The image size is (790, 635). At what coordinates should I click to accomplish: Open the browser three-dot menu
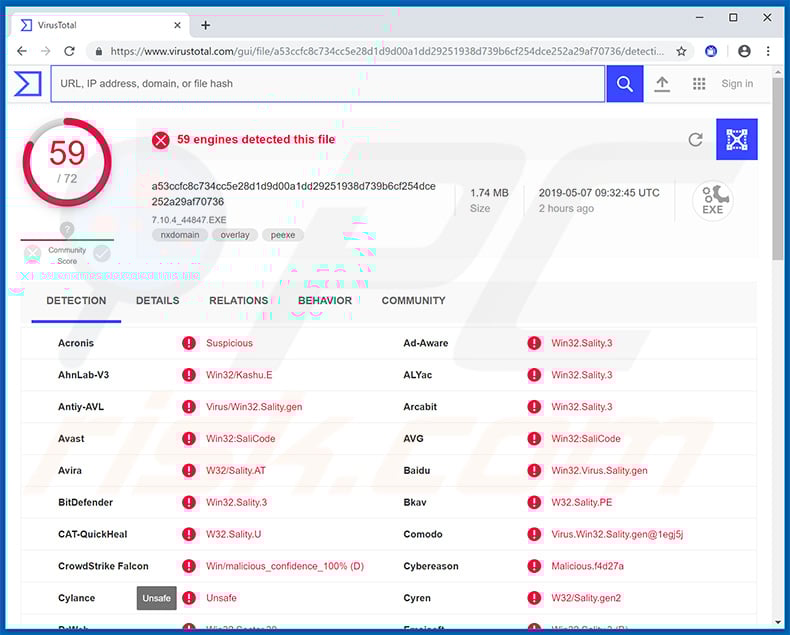pos(768,51)
